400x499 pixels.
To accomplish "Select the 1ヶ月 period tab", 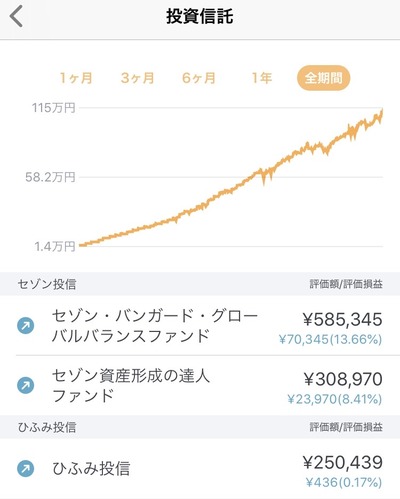I will [x=76, y=78].
